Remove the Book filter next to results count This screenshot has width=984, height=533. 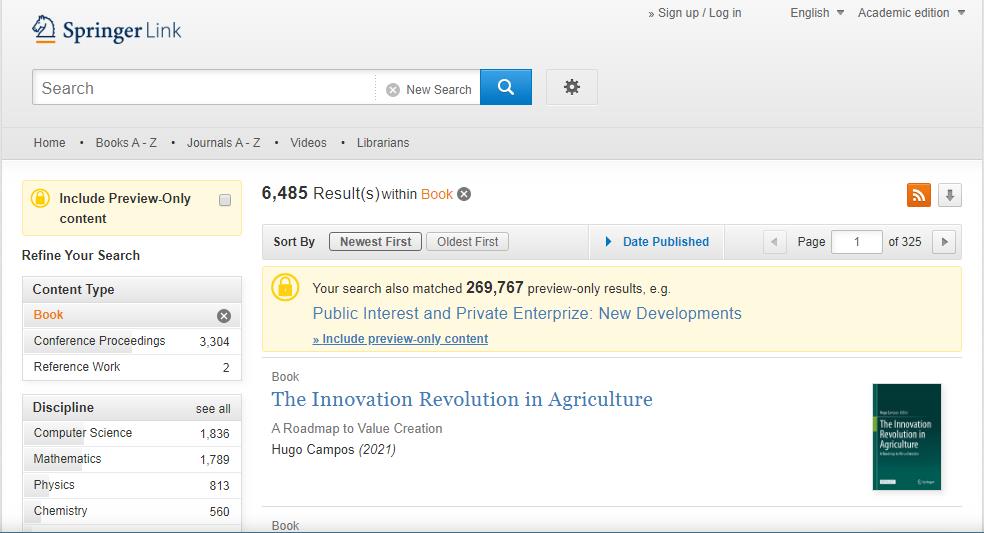(464, 194)
